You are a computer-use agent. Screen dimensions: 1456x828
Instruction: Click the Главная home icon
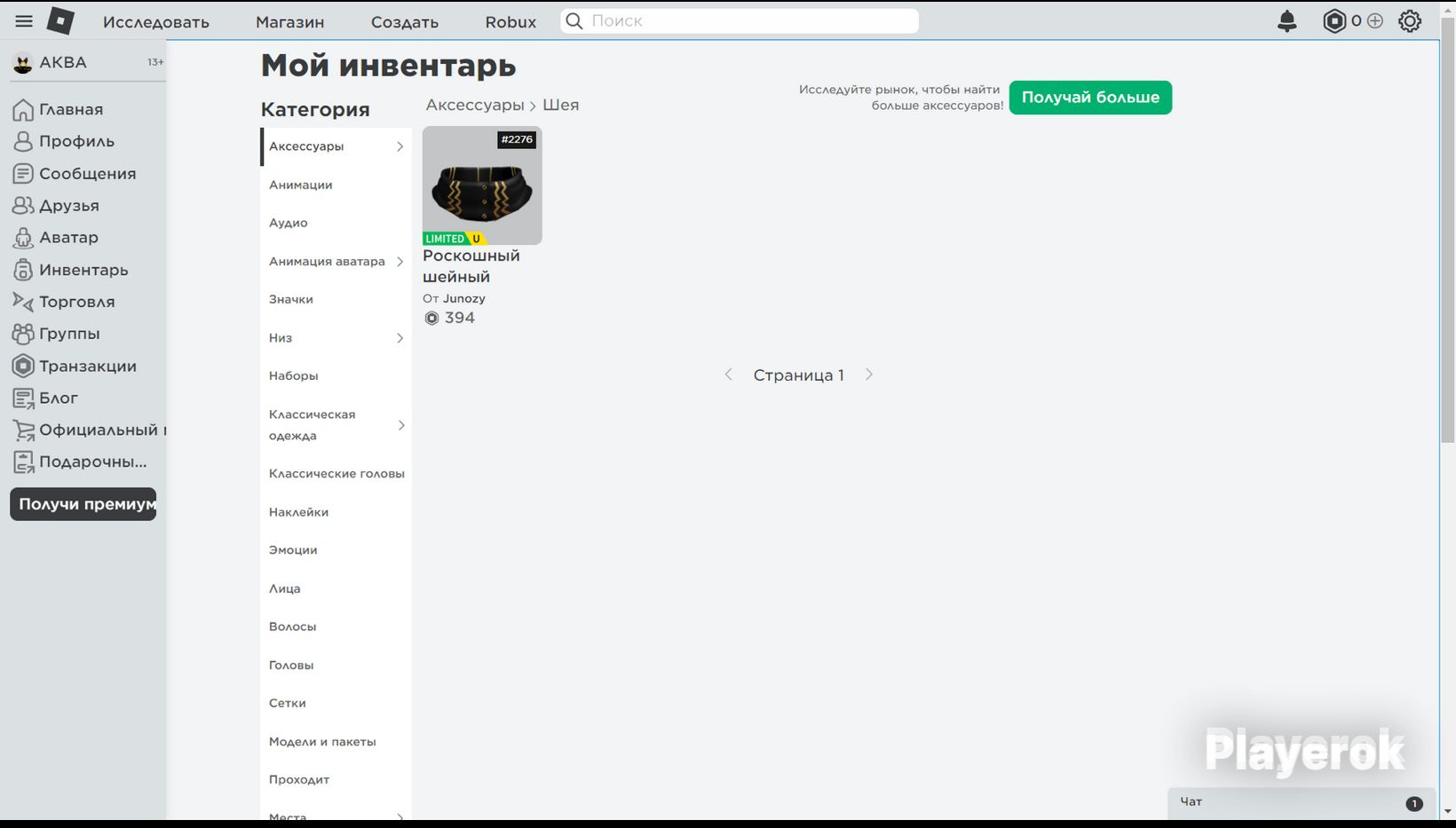pos(23,109)
